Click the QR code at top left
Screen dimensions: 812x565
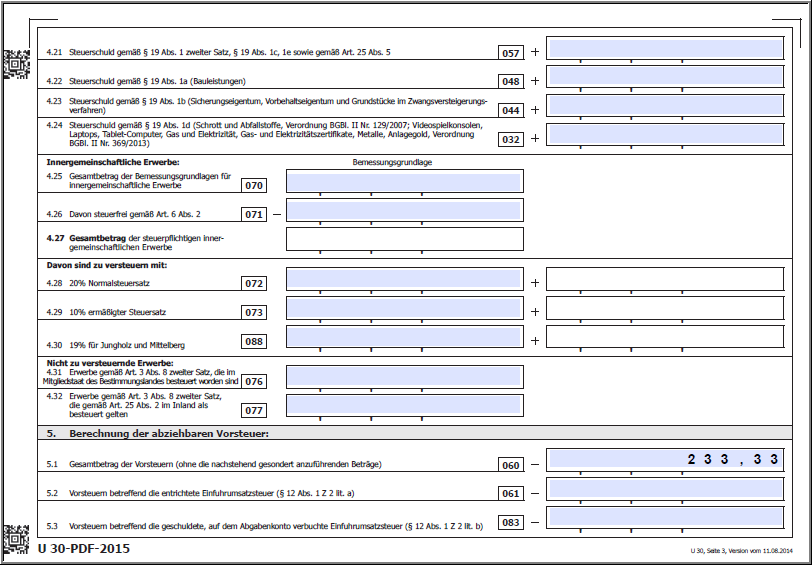point(15,63)
